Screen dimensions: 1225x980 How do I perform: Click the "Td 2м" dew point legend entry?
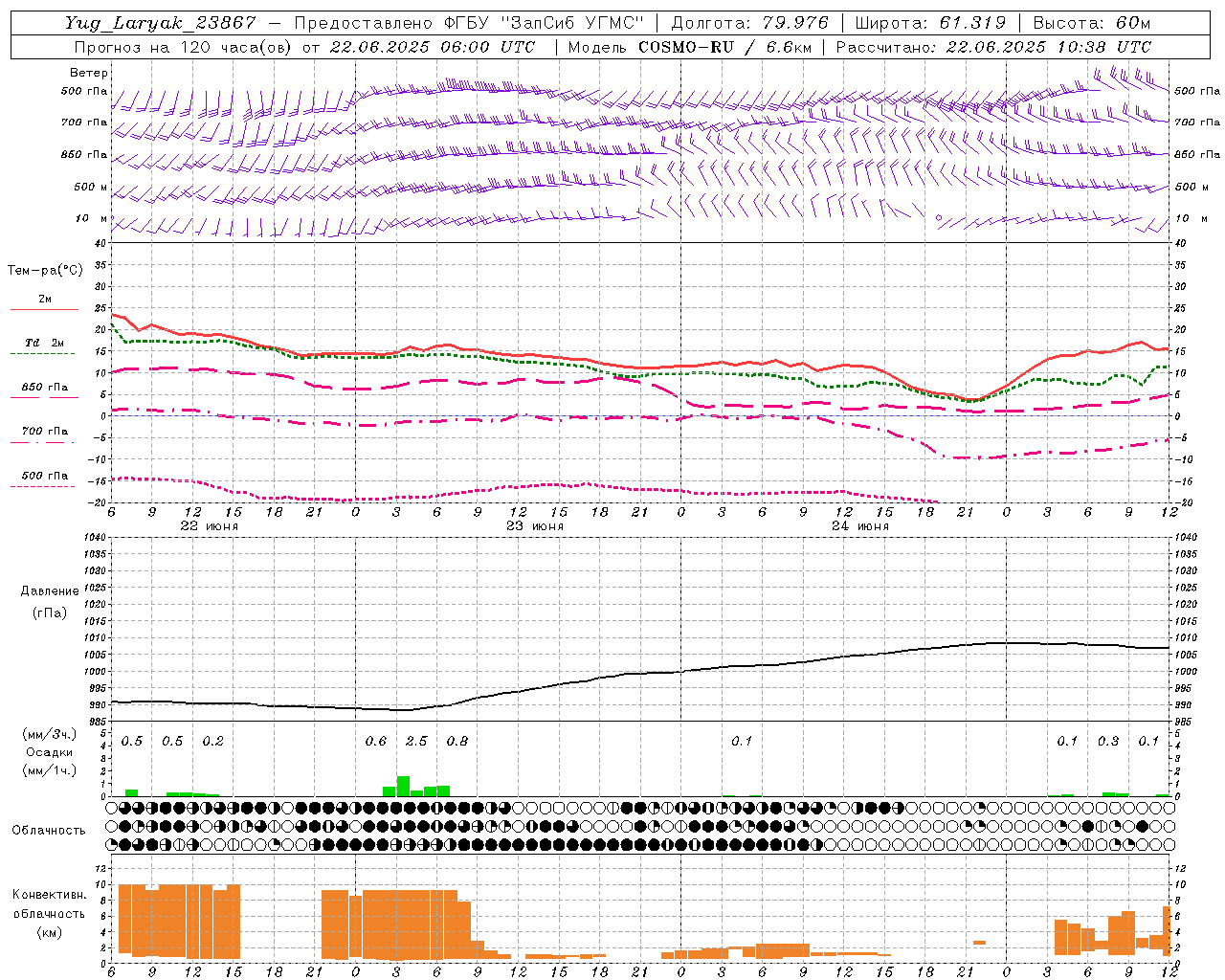click(45, 343)
